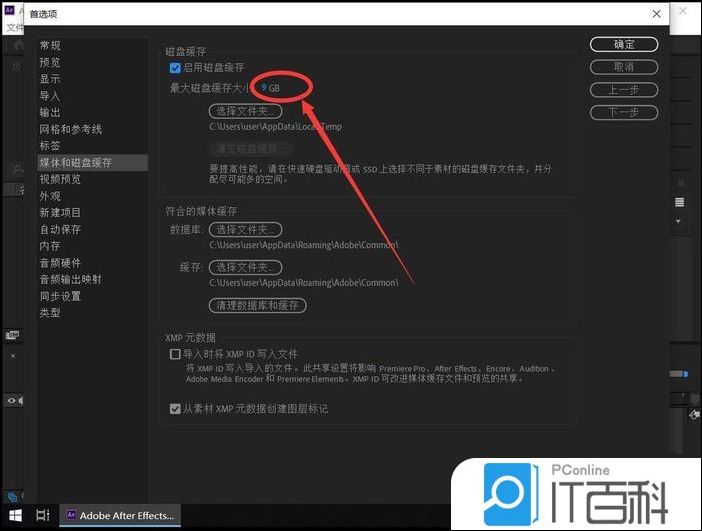Click the disk cache path C:\Users\user\AppData\Local\Temp
The image size is (702, 531).
point(275,127)
